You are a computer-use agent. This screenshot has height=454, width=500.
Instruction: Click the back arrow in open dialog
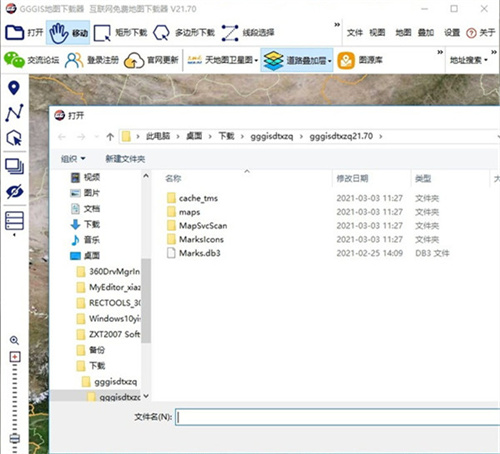pos(62,137)
